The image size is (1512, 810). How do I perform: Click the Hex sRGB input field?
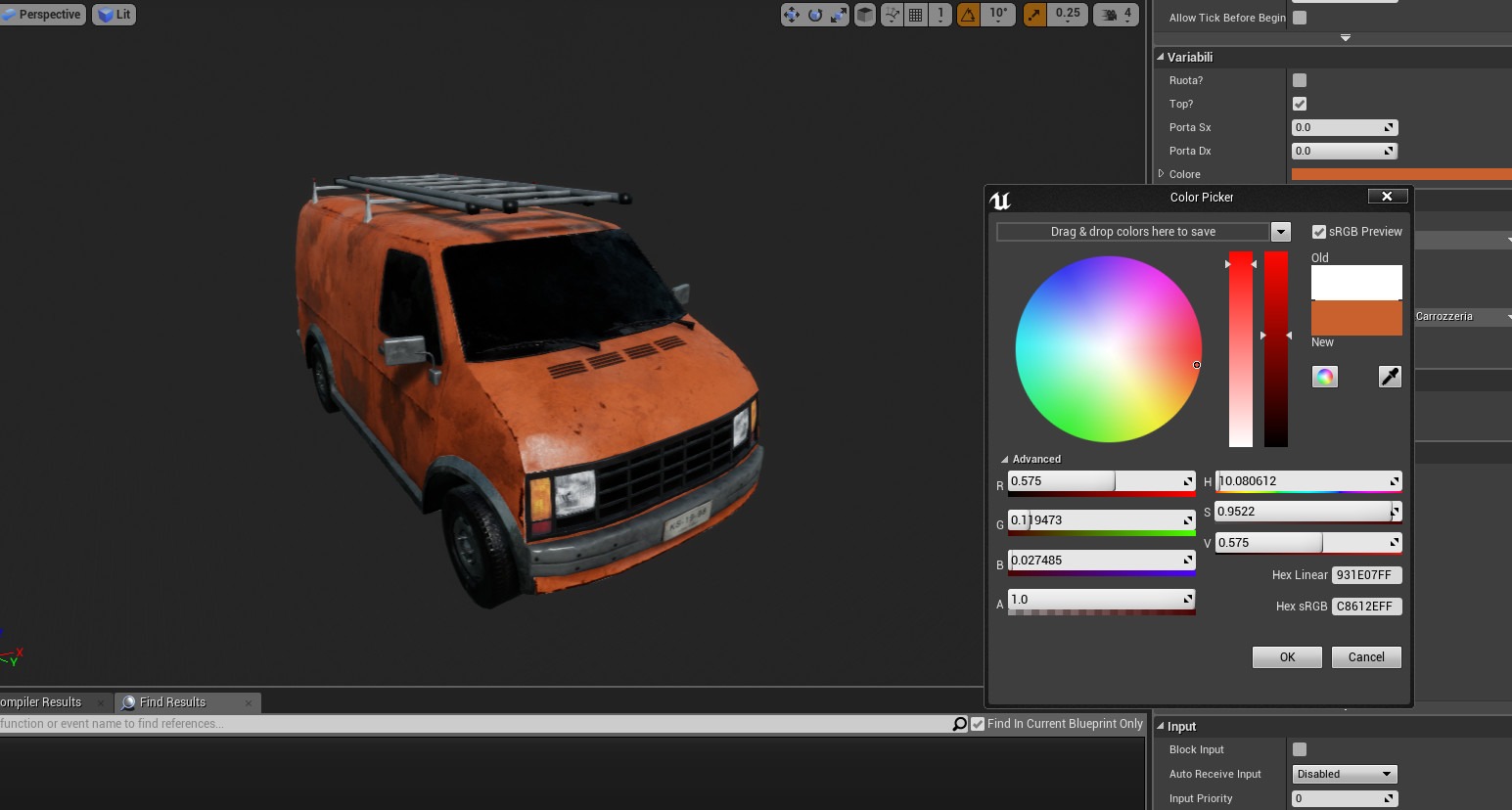(1367, 607)
